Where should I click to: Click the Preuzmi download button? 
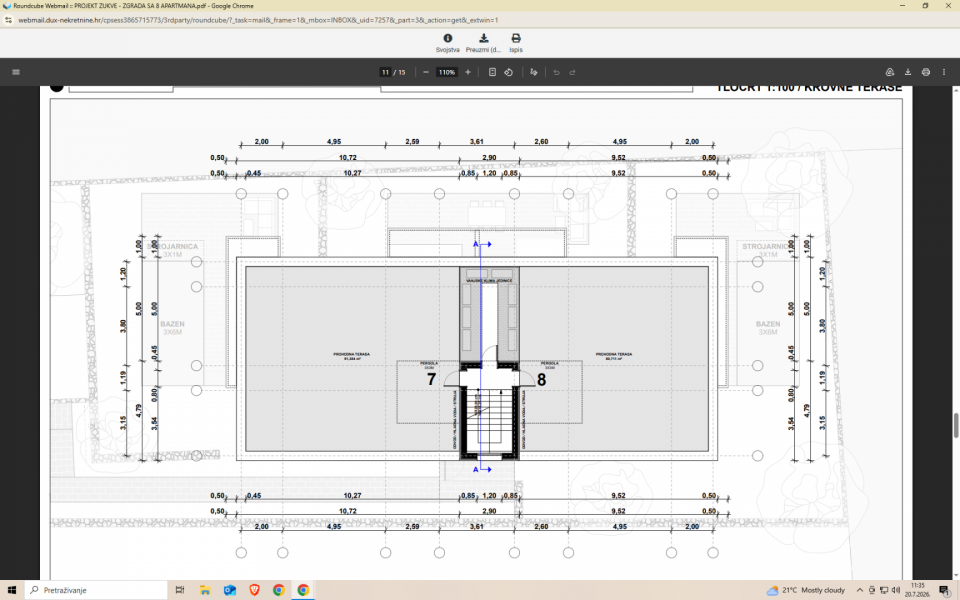(483, 43)
